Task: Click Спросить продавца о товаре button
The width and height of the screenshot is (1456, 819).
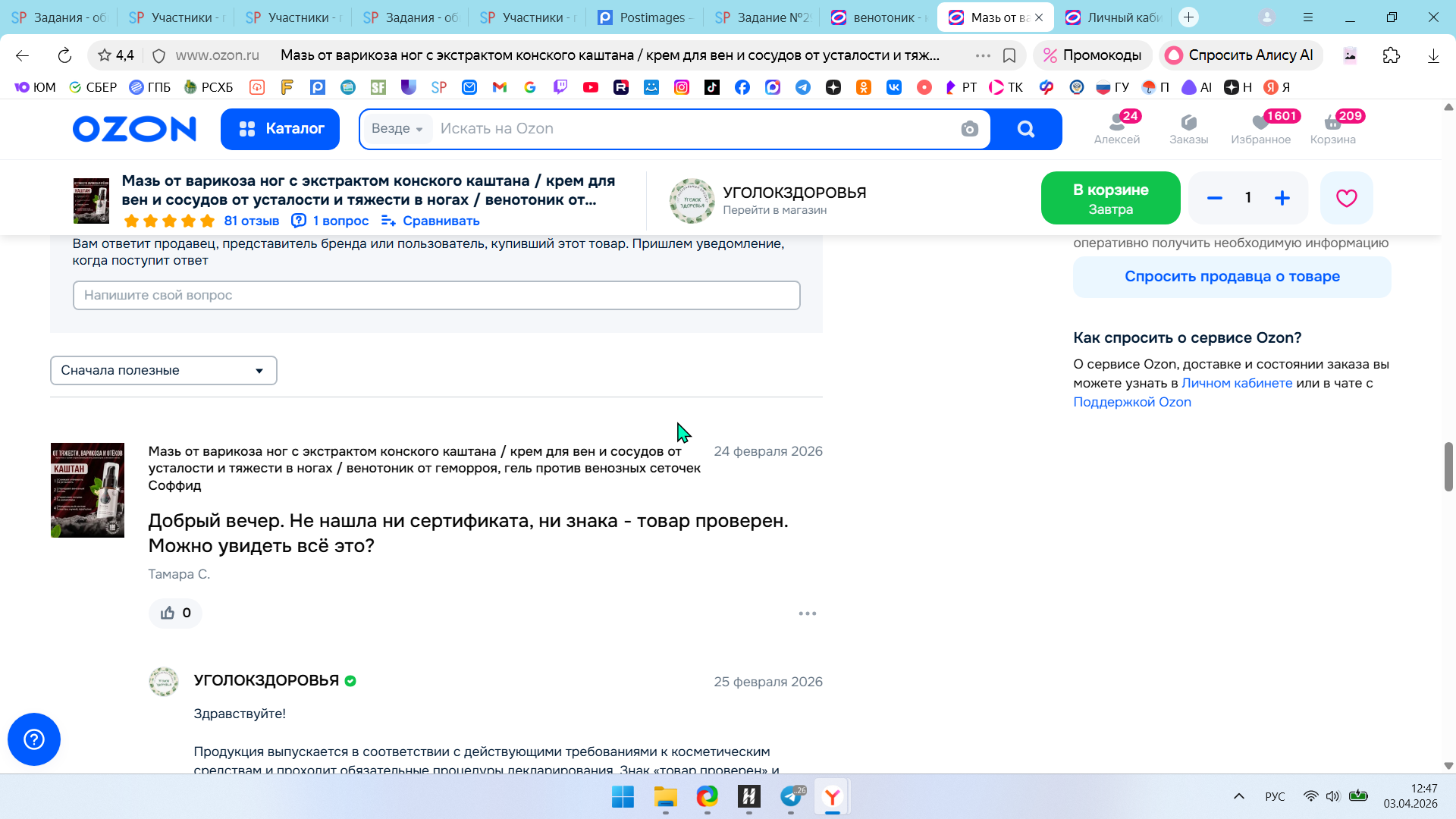Action: point(1232,277)
